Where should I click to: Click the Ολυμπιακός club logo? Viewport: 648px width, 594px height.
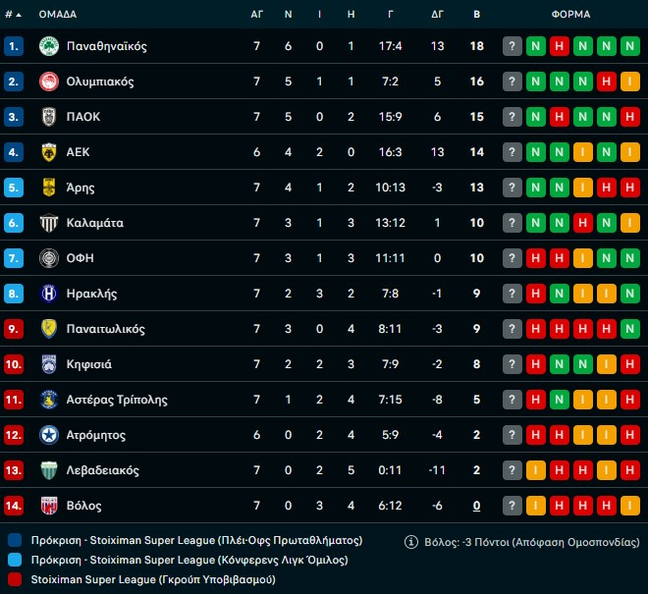[49, 81]
